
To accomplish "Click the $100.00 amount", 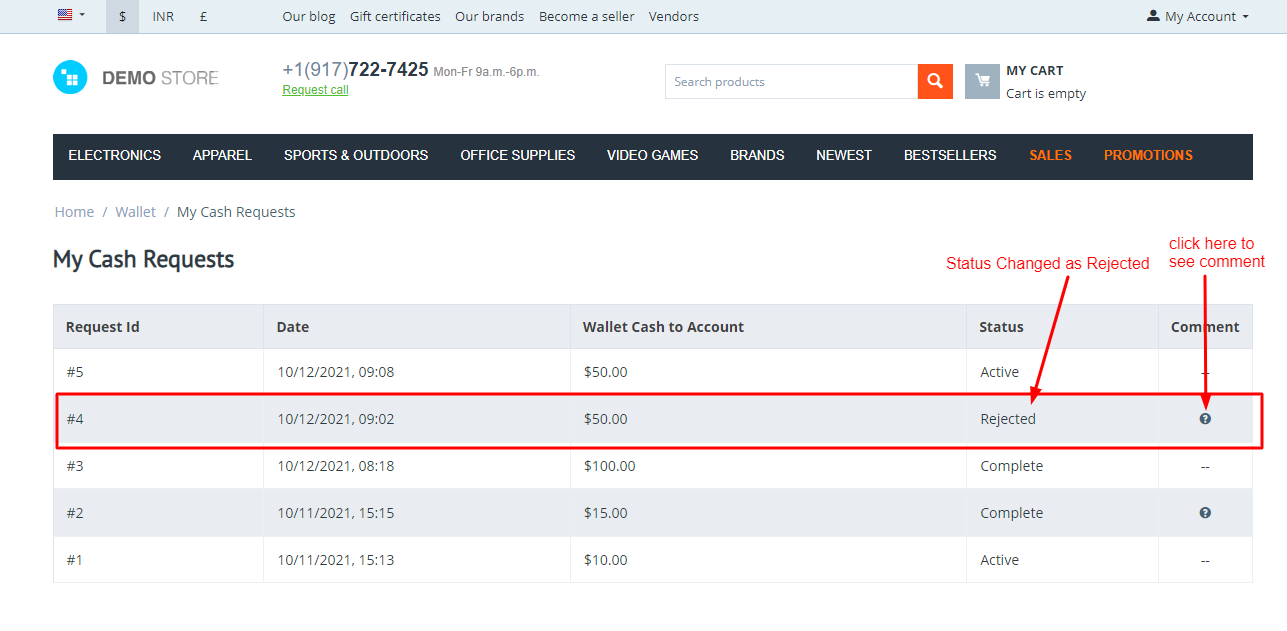I will (609, 466).
